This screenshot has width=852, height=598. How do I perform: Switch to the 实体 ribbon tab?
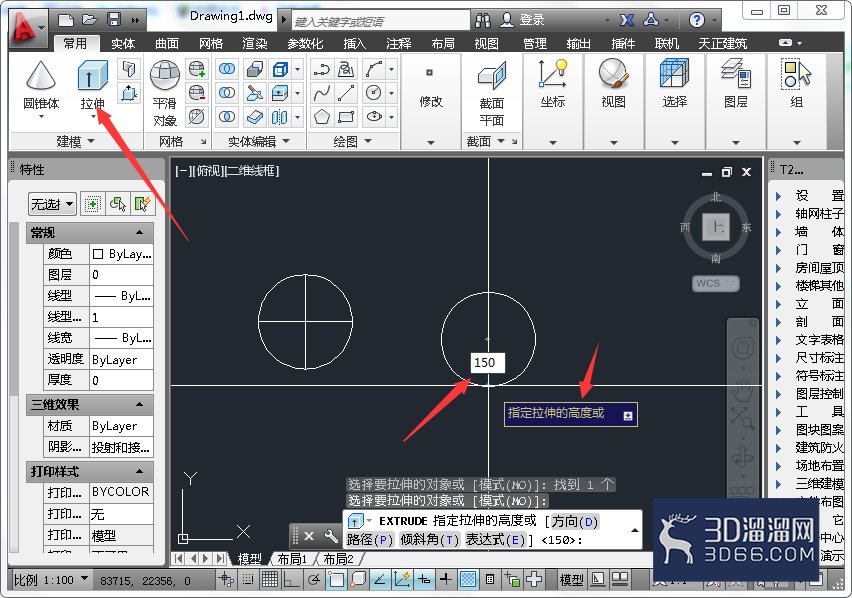click(123, 43)
